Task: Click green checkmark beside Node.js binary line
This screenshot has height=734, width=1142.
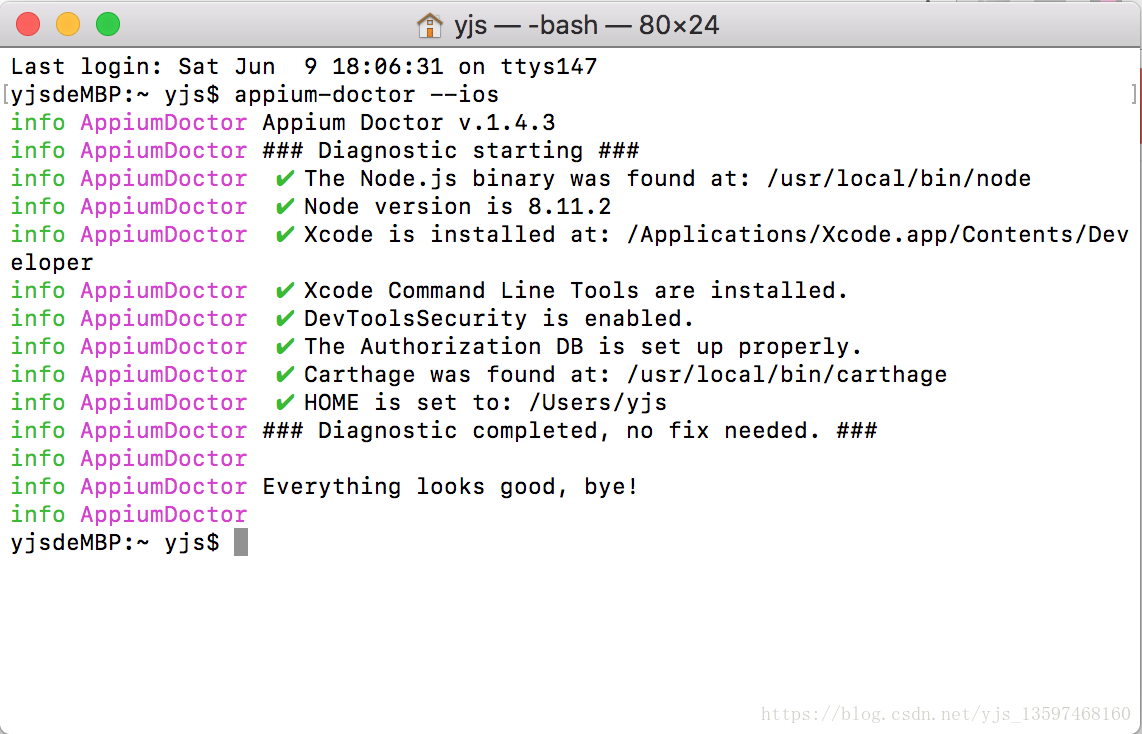Action: pyautogui.click(x=285, y=179)
